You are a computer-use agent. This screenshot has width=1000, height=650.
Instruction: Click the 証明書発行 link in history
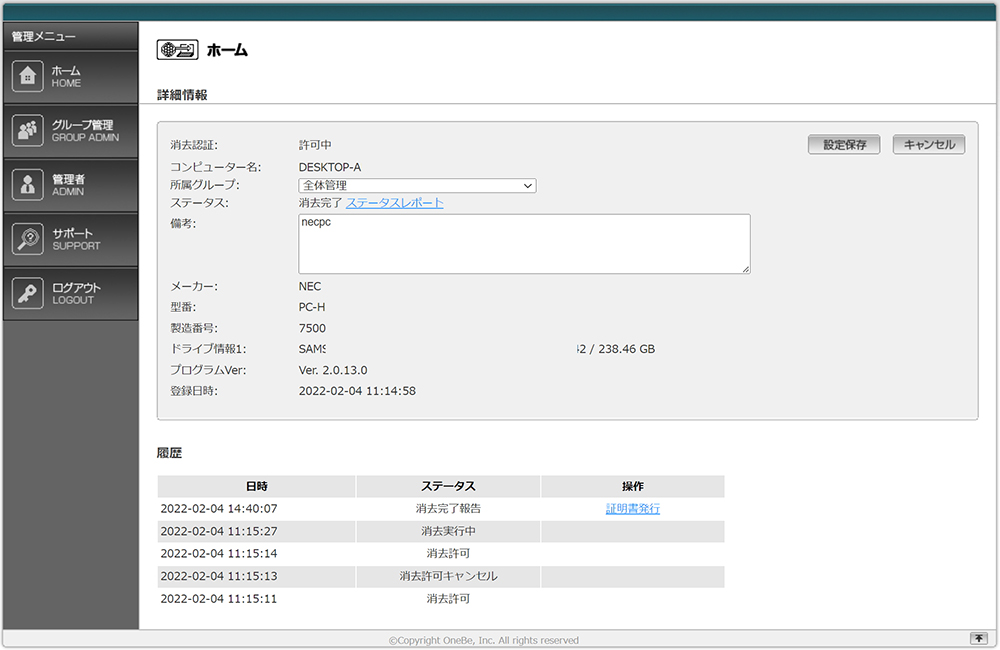(x=632, y=509)
